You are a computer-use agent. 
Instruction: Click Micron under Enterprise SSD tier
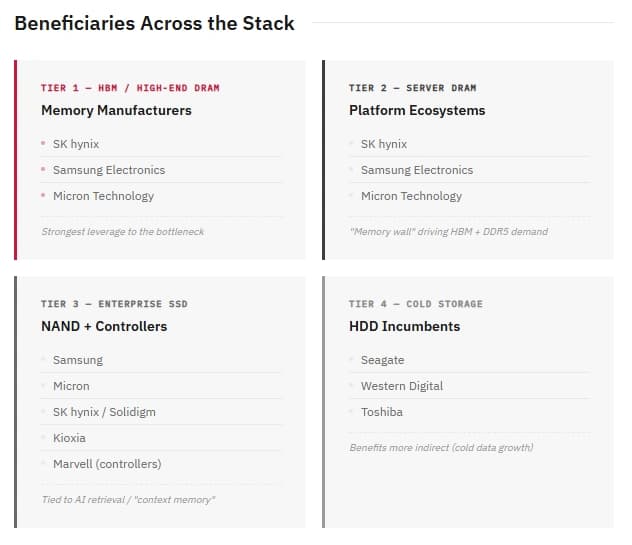[x=71, y=386]
